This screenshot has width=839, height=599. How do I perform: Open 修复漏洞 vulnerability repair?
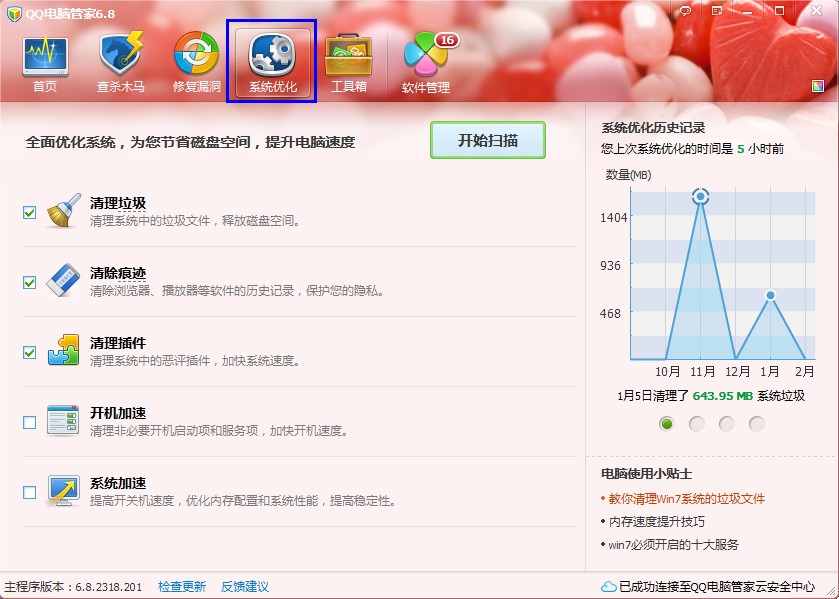(193, 55)
